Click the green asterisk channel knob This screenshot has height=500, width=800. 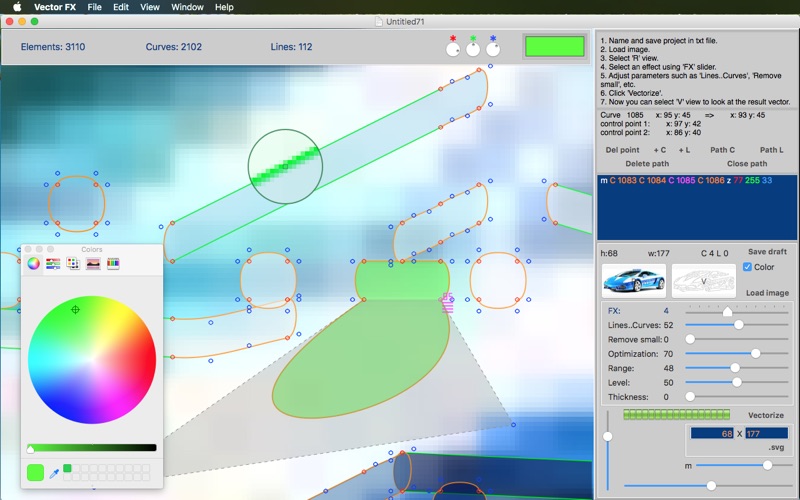point(473,49)
